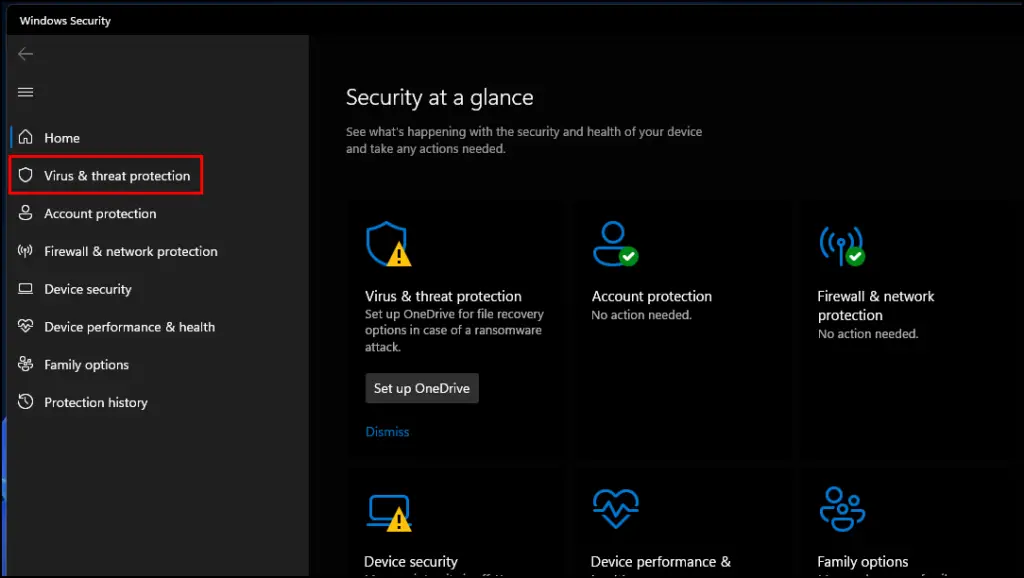The height and width of the screenshot is (578, 1024).
Task: Click the 'Security at a glance' heading
Action: 440,97
